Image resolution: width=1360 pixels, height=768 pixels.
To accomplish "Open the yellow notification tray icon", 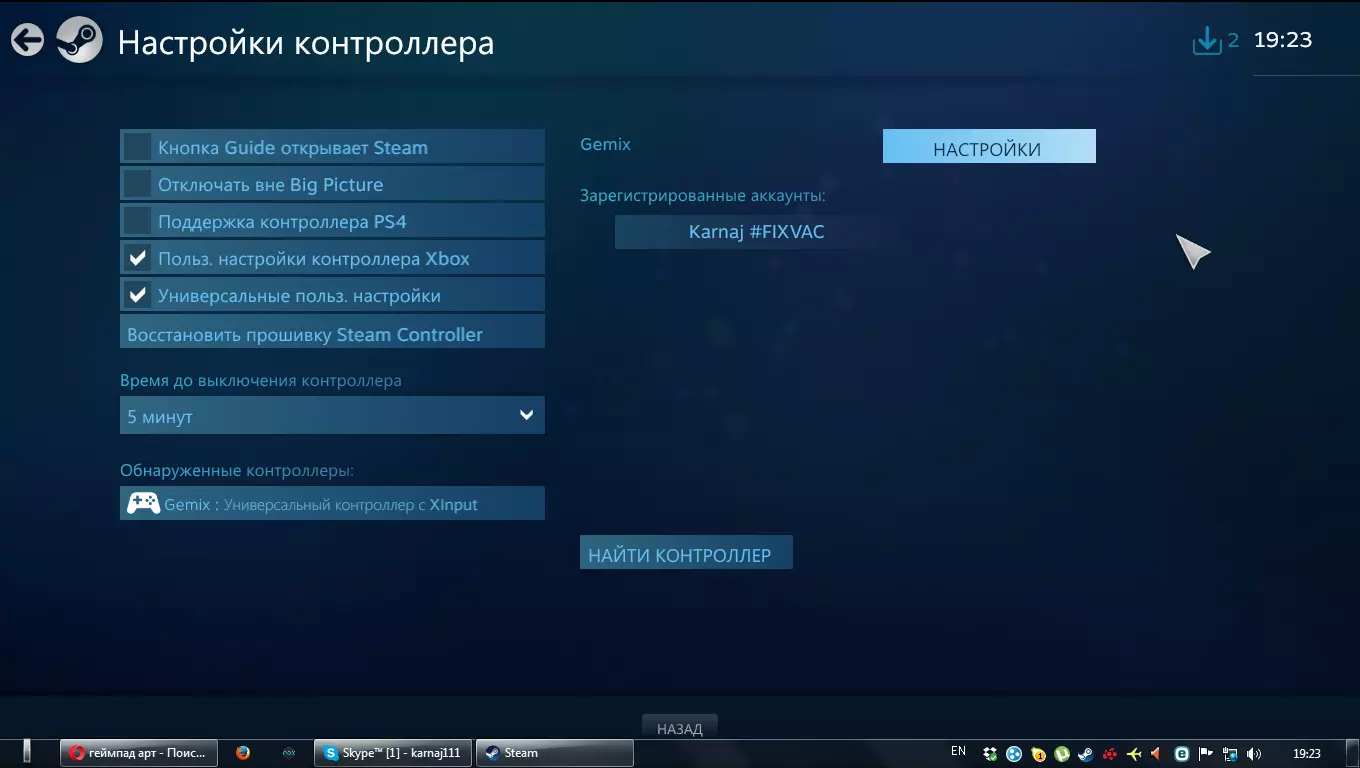I will tap(1038, 754).
